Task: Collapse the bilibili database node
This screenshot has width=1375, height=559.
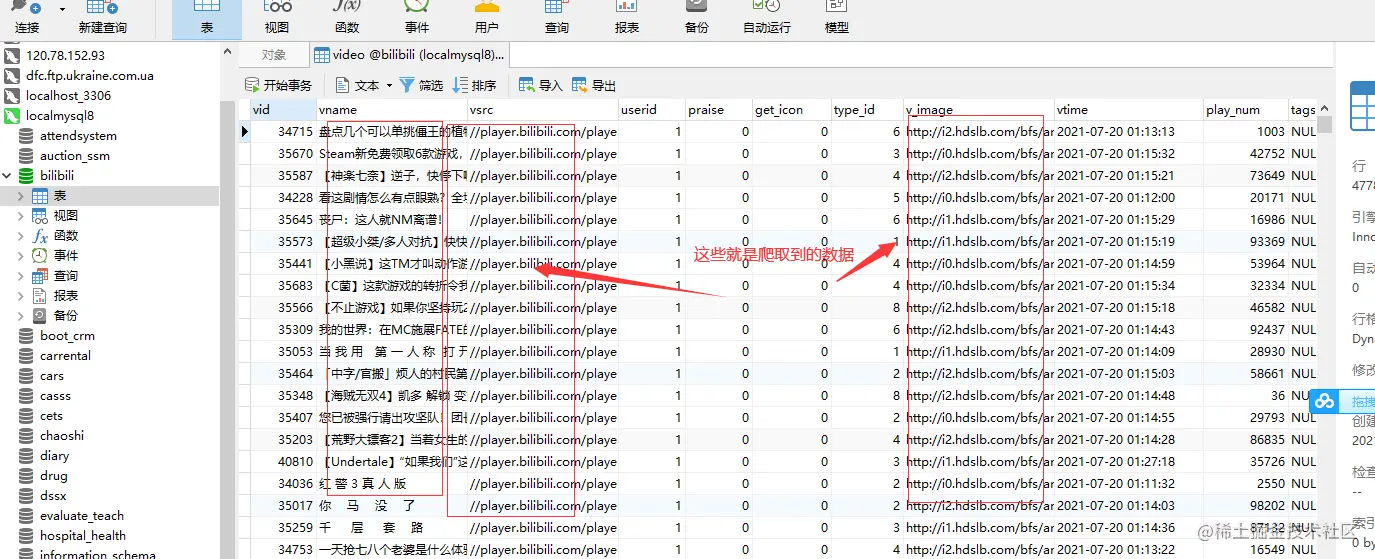Action: [x=8, y=175]
